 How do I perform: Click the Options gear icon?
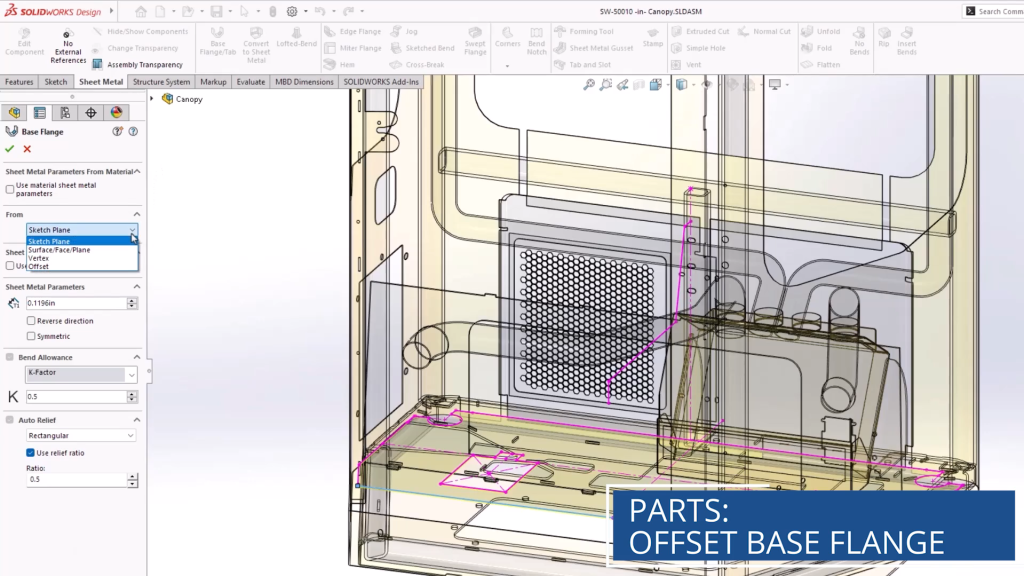[x=292, y=11]
